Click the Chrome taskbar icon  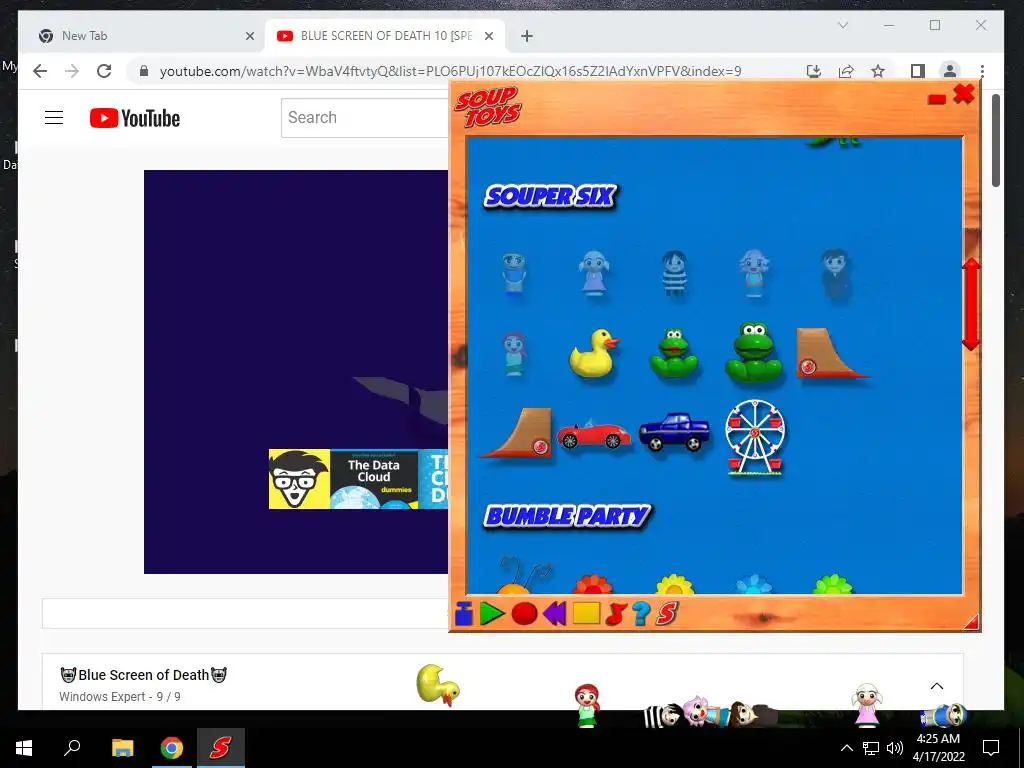tap(172, 748)
